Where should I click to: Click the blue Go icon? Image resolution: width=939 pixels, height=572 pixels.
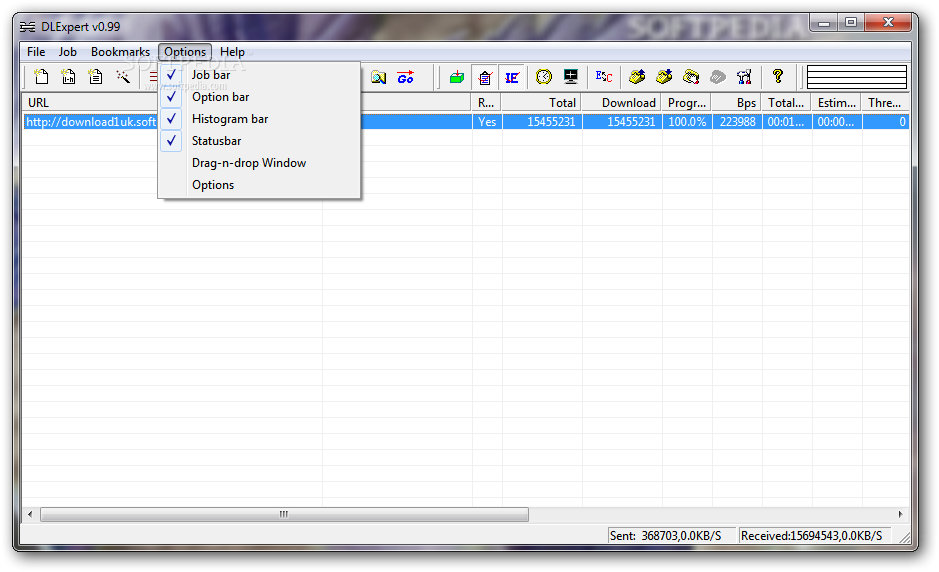coord(405,77)
